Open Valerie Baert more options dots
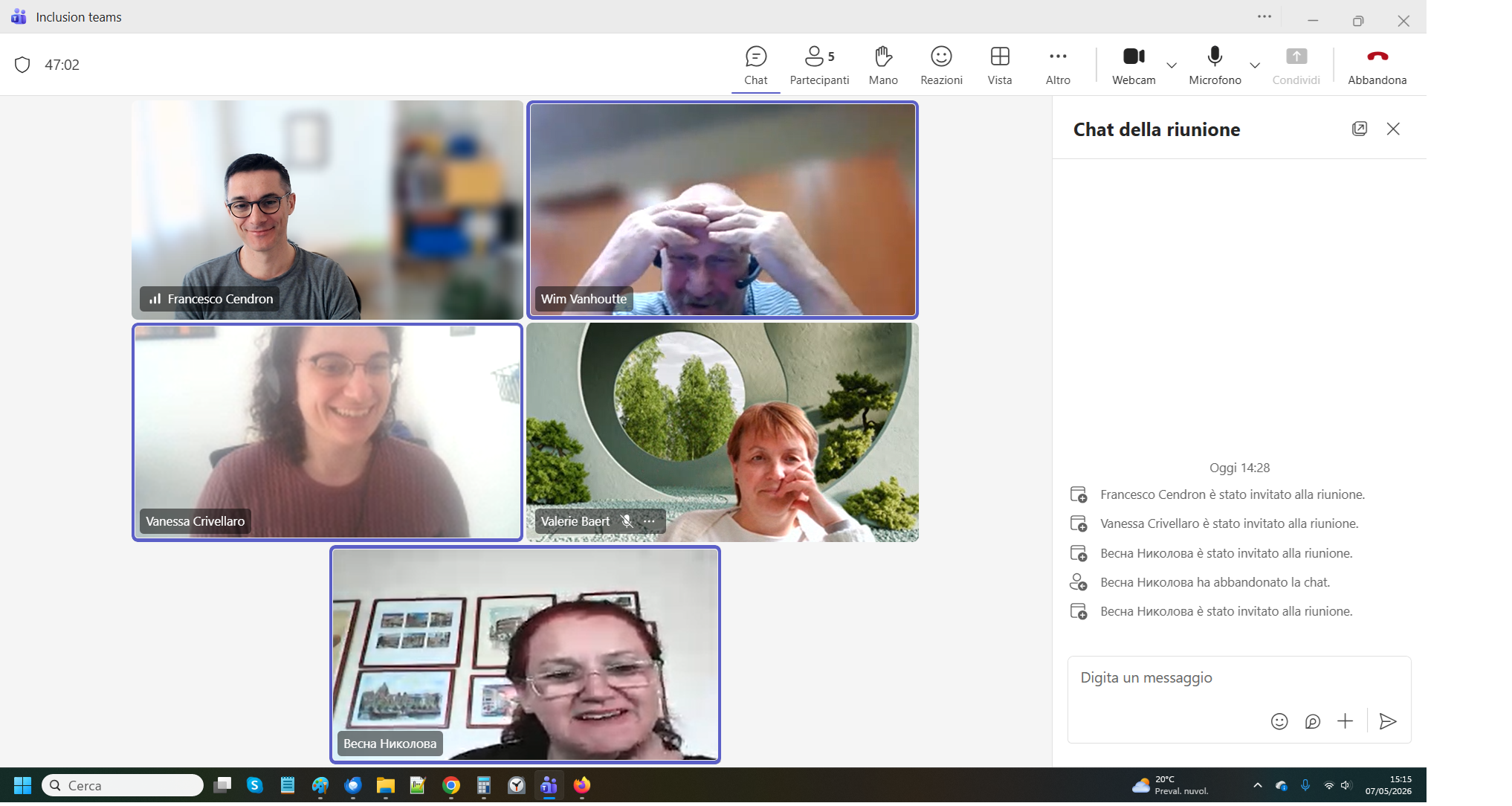The image size is (1512, 806). 649,521
